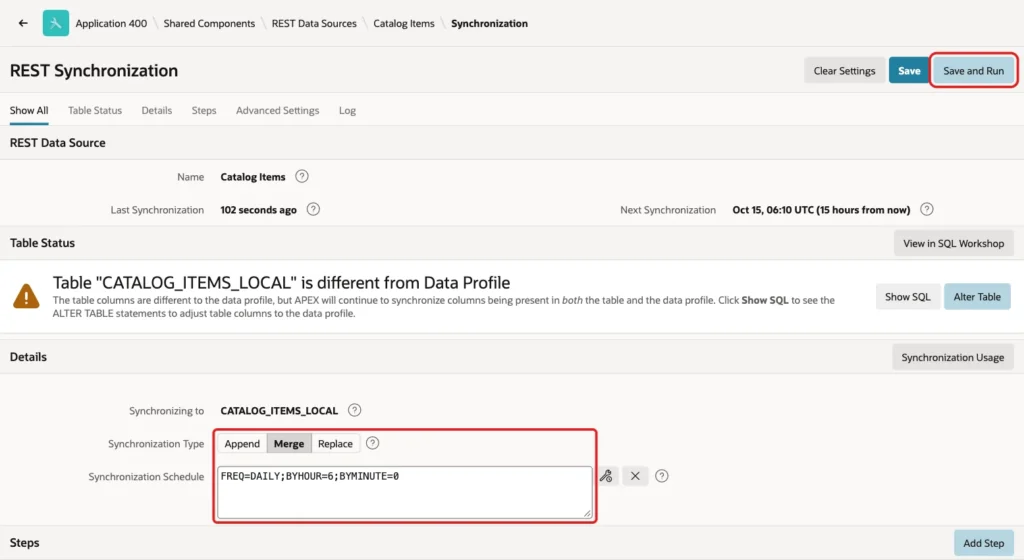The height and width of the screenshot is (560, 1024).
Task: Select Merge synchronization type
Action: pos(289,443)
